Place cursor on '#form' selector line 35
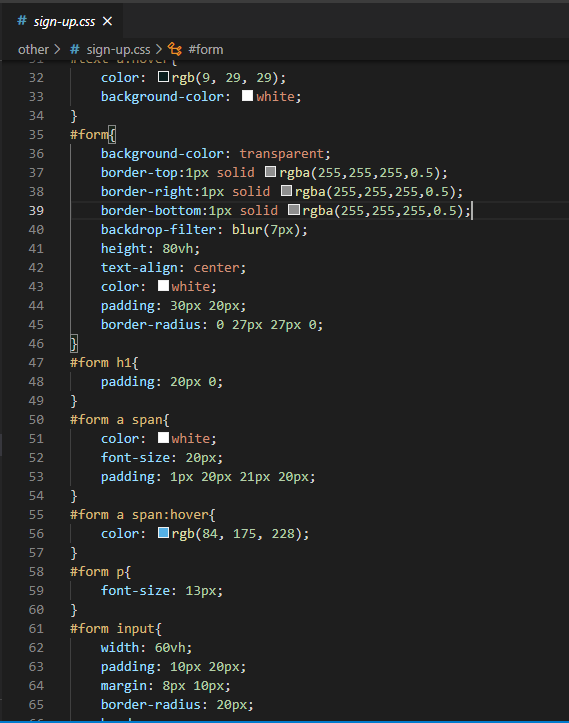The width and height of the screenshot is (569, 723). [89, 135]
